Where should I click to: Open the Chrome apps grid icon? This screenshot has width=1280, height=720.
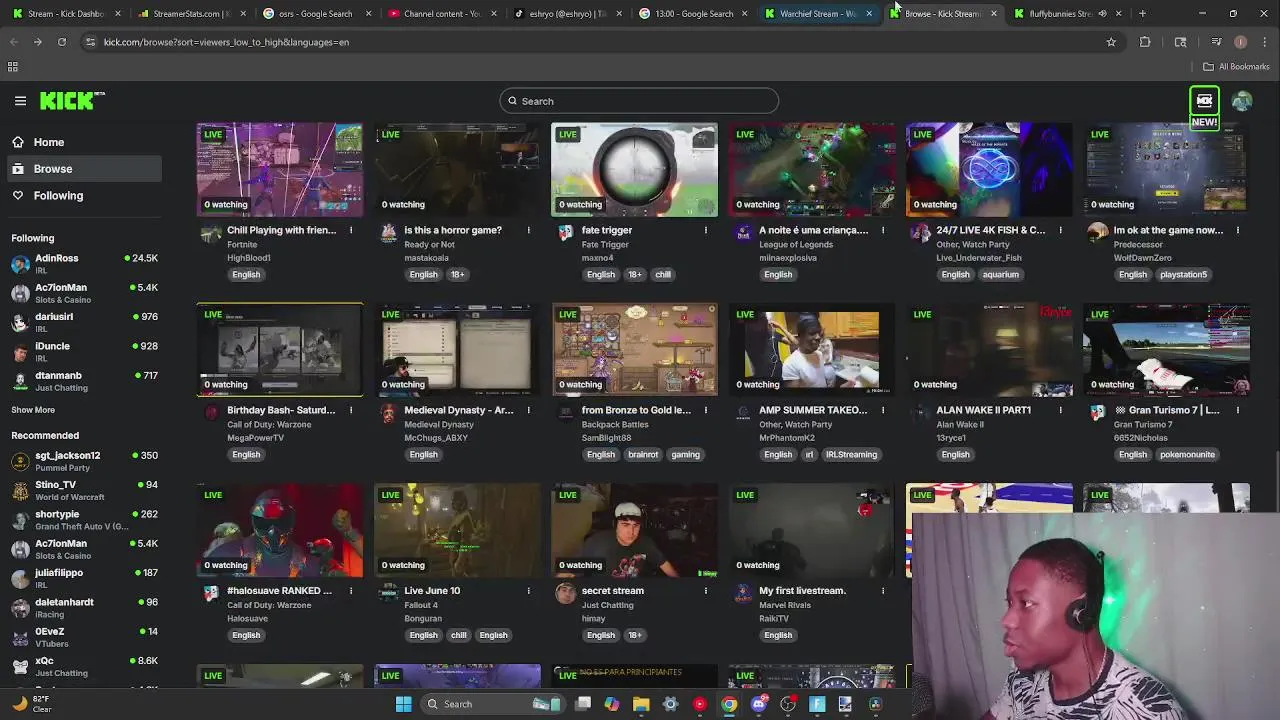[12, 67]
